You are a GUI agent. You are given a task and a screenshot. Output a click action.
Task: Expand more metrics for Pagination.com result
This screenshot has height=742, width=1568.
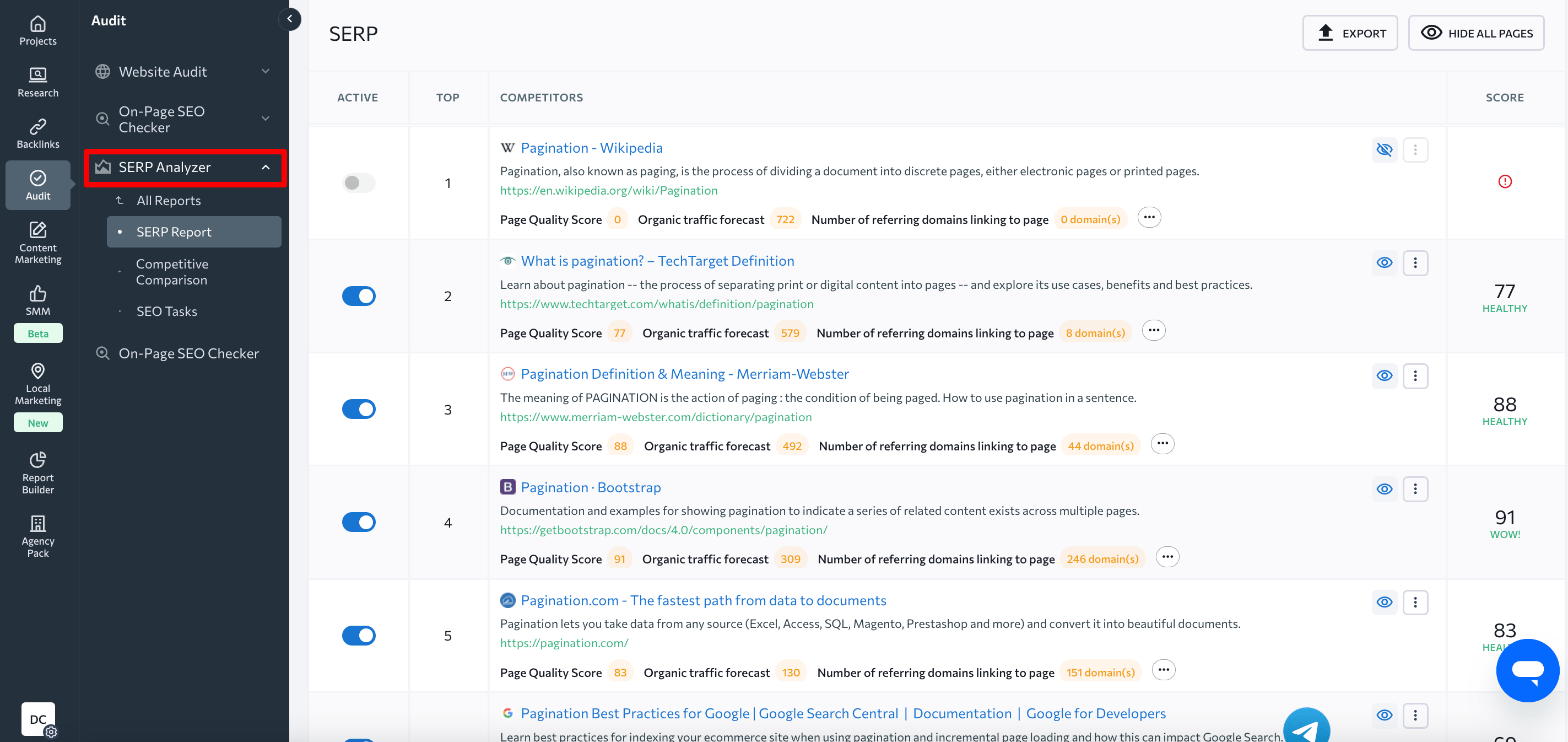point(1163,670)
